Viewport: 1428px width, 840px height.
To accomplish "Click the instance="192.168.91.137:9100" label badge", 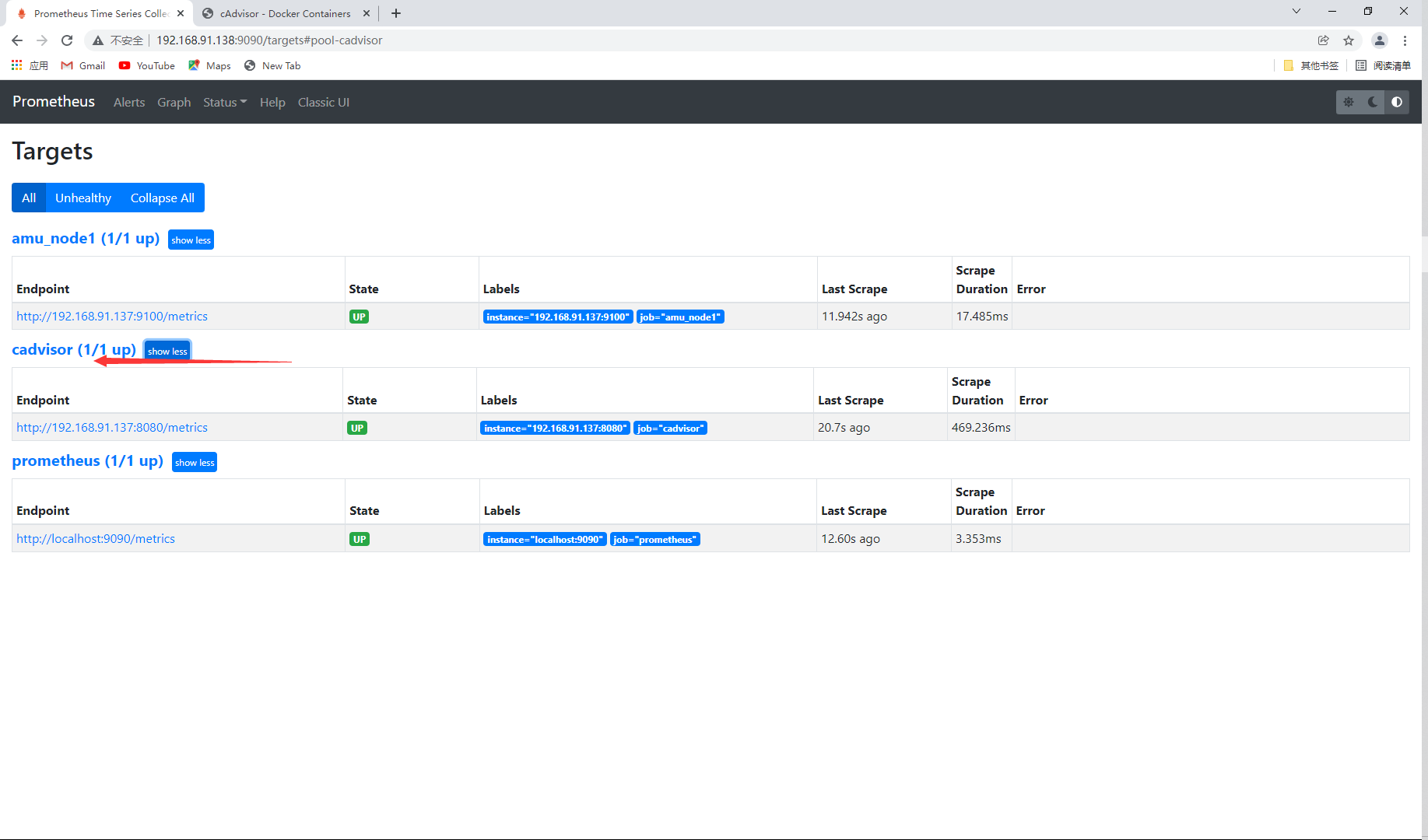I will (x=558, y=317).
